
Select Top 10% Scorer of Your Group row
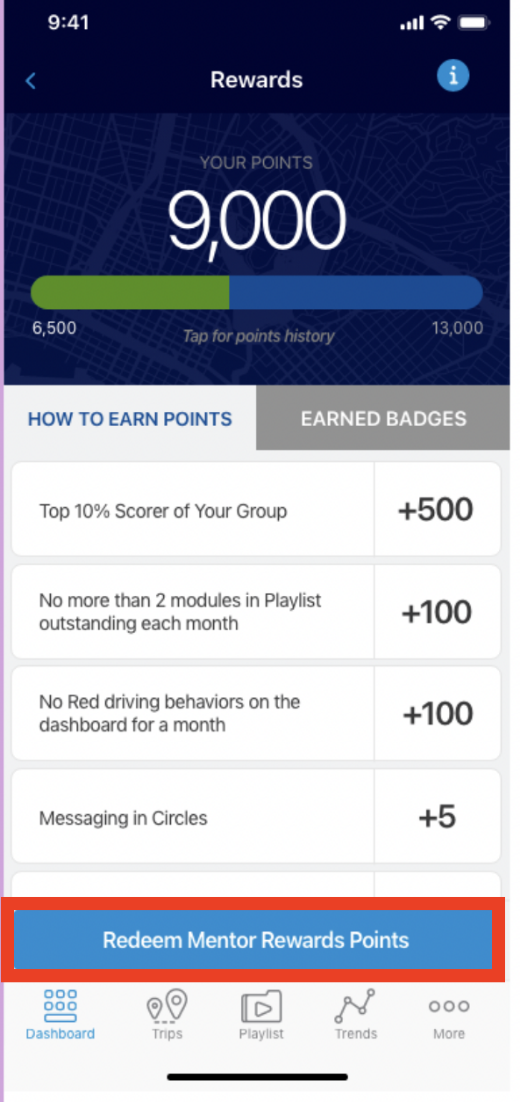[256, 510]
